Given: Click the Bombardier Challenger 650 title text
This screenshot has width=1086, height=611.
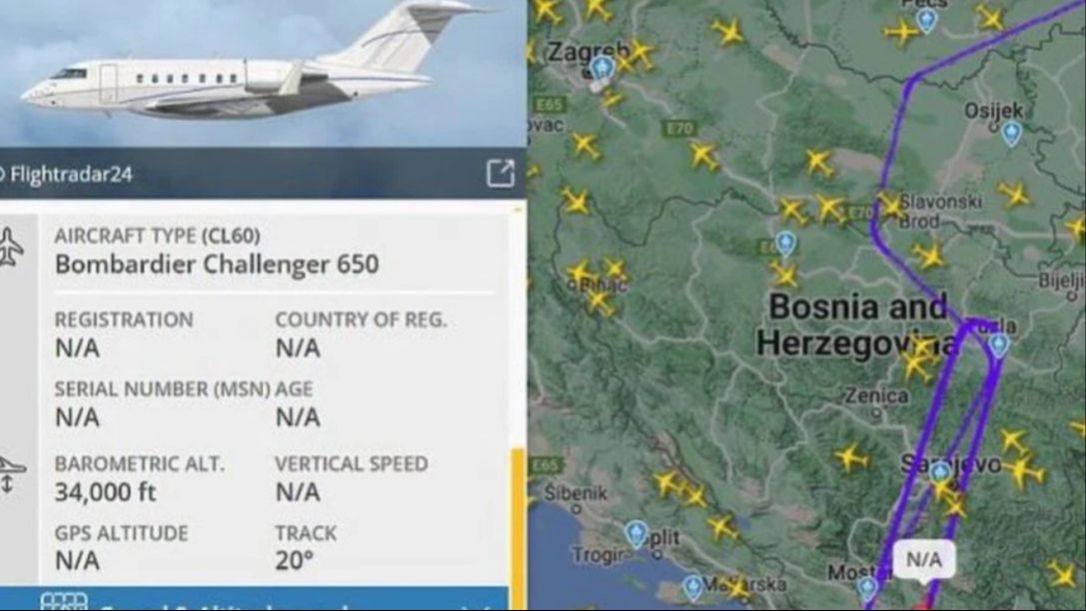Looking at the screenshot, I should (217, 264).
